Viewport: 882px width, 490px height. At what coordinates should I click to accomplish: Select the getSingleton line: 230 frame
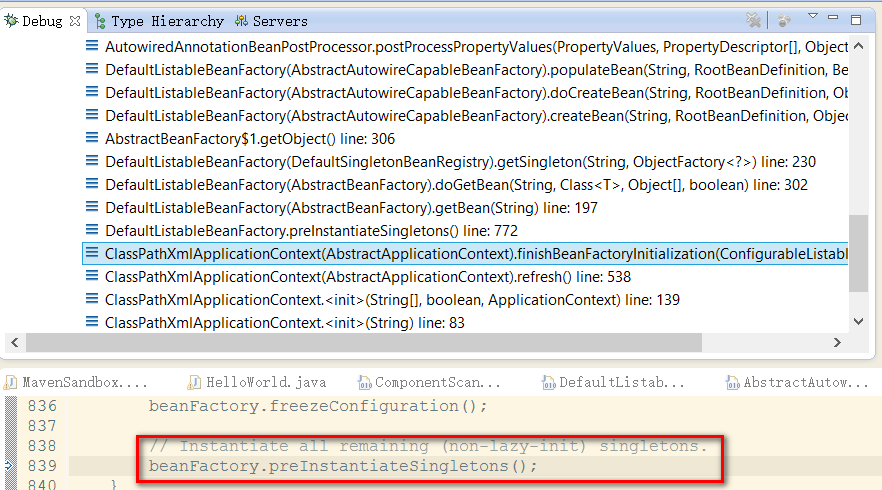click(460, 162)
